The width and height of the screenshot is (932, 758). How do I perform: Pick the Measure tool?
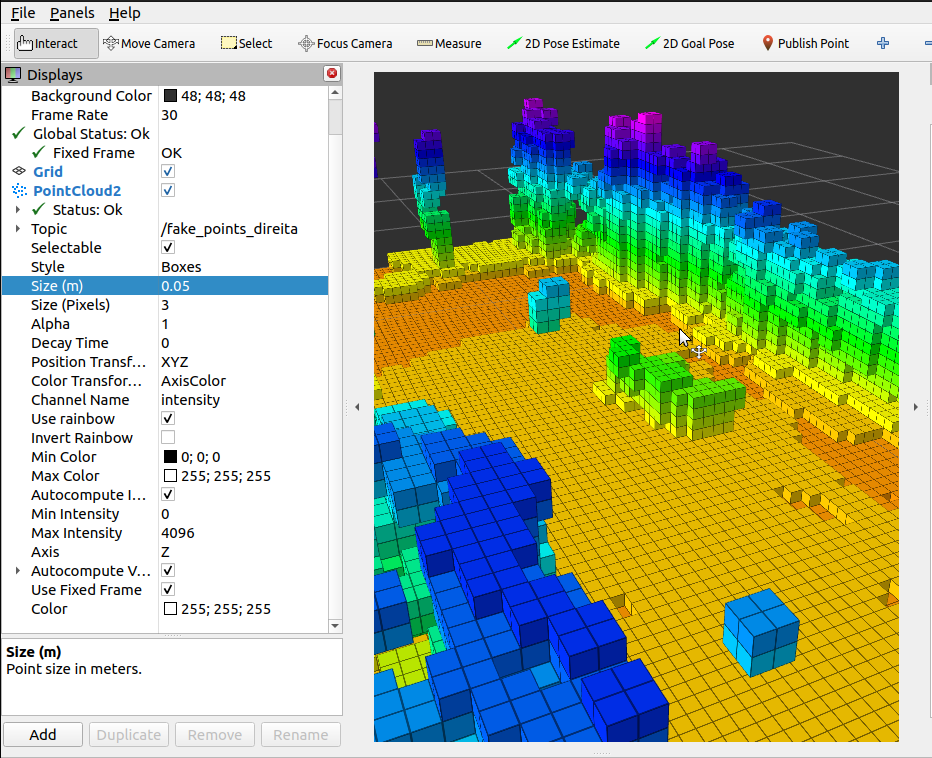click(449, 43)
